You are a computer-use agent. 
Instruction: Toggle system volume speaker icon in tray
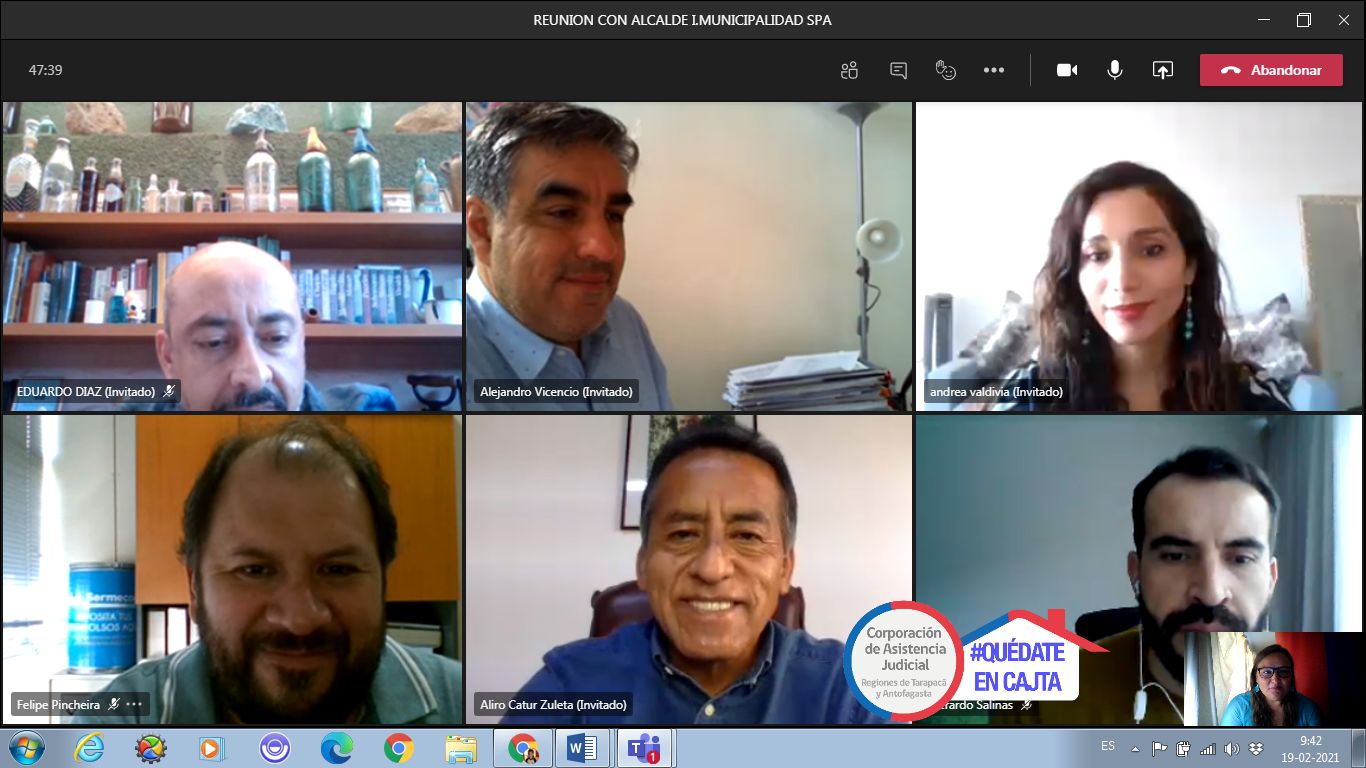(1231, 749)
